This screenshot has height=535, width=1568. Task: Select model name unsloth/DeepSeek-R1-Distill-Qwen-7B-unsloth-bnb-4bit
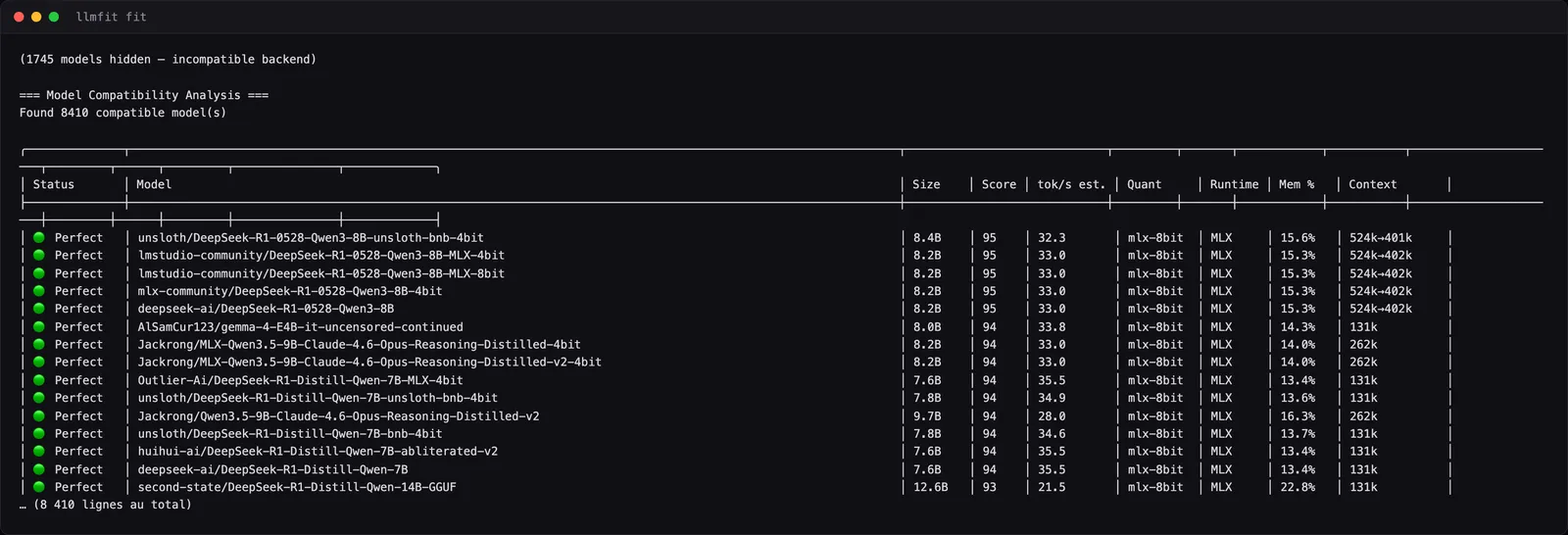point(318,398)
